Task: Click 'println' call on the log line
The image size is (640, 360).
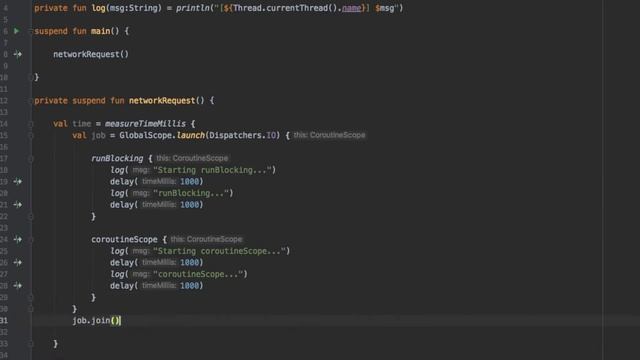Action: pos(193,8)
